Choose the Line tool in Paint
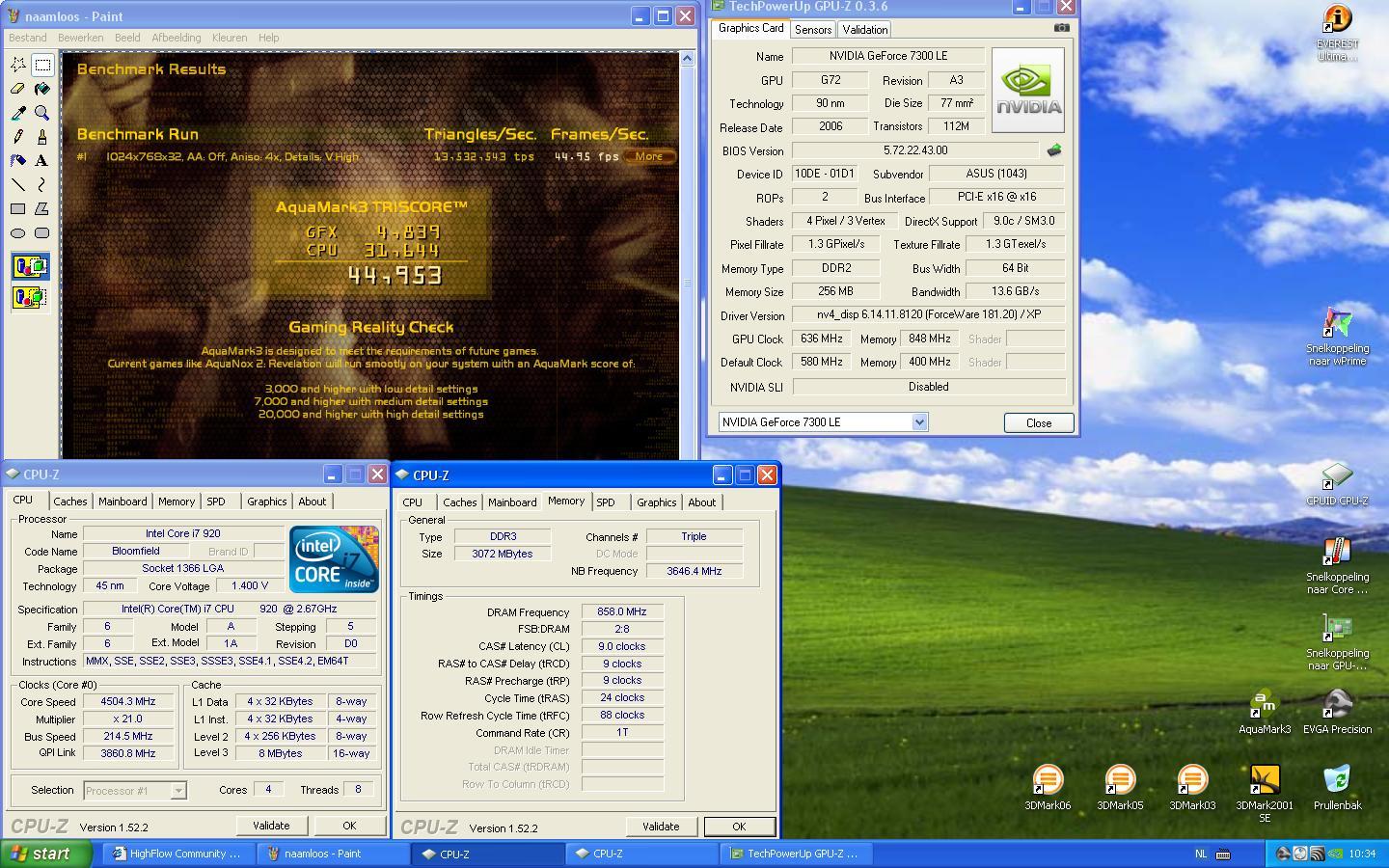 [18, 184]
